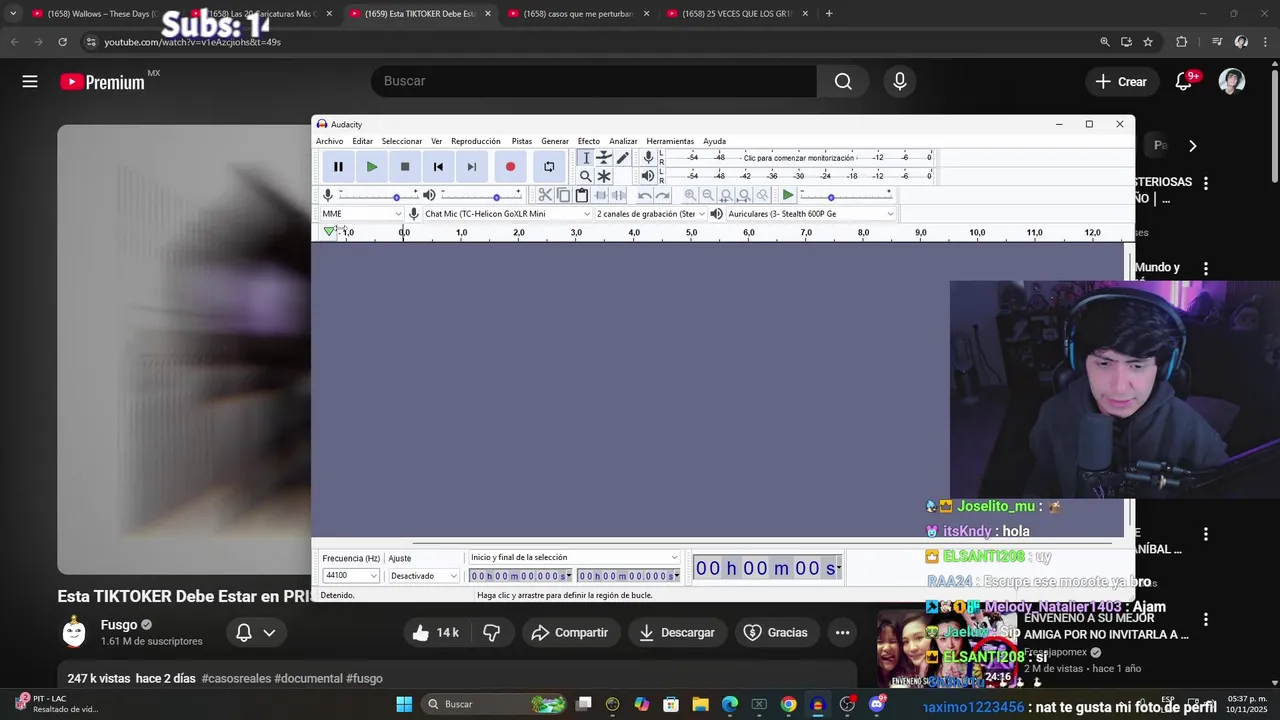Viewport: 1280px width, 720px height.
Task: Open the Auriculares playback device dropdown
Action: click(810, 214)
